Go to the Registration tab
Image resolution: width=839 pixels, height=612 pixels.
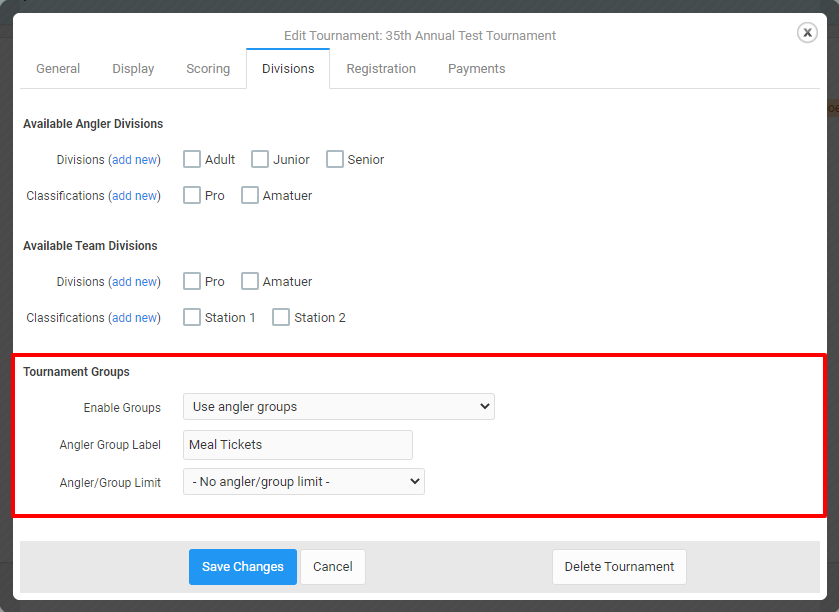pos(381,68)
